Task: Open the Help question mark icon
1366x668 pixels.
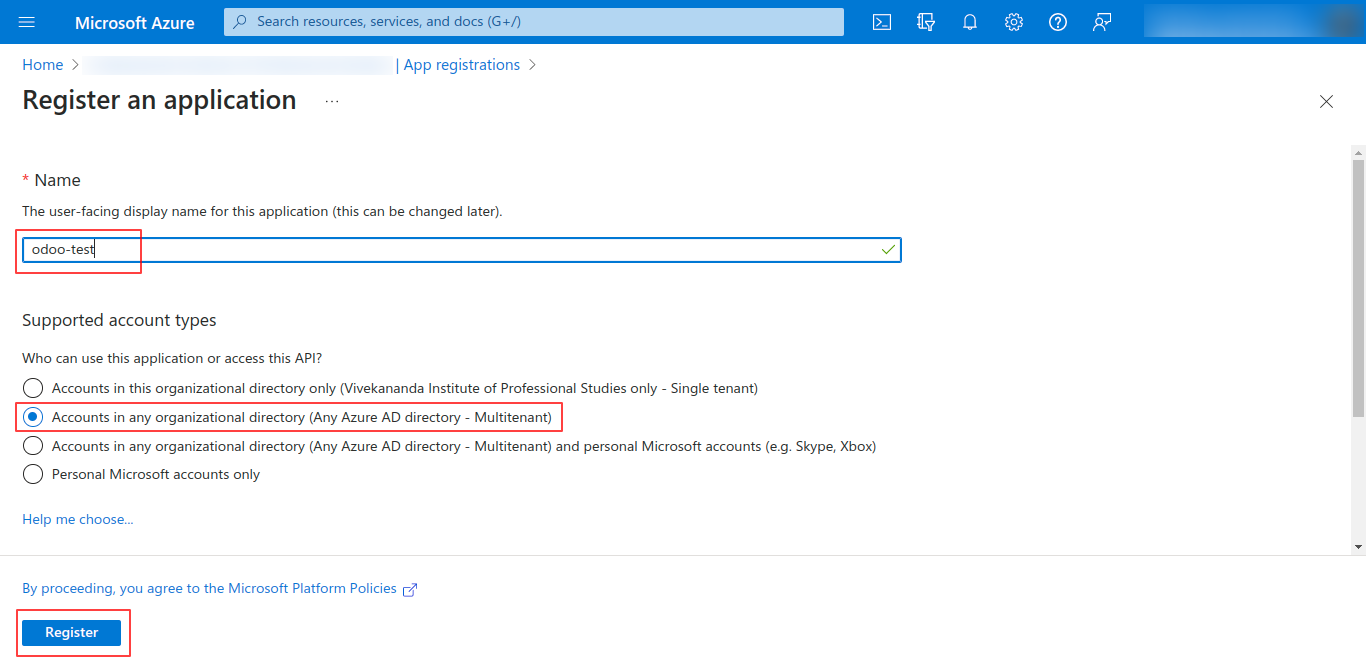Action: pyautogui.click(x=1058, y=22)
